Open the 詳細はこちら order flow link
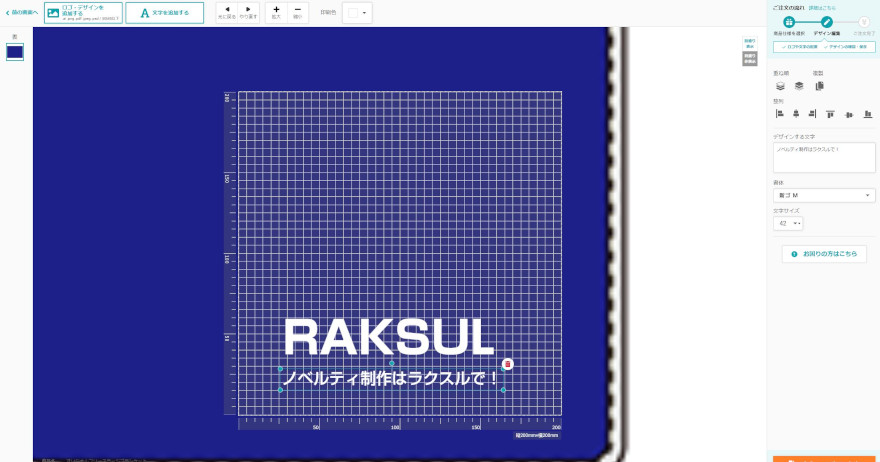Image resolution: width=880 pixels, height=462 pixels. [822, 8]
